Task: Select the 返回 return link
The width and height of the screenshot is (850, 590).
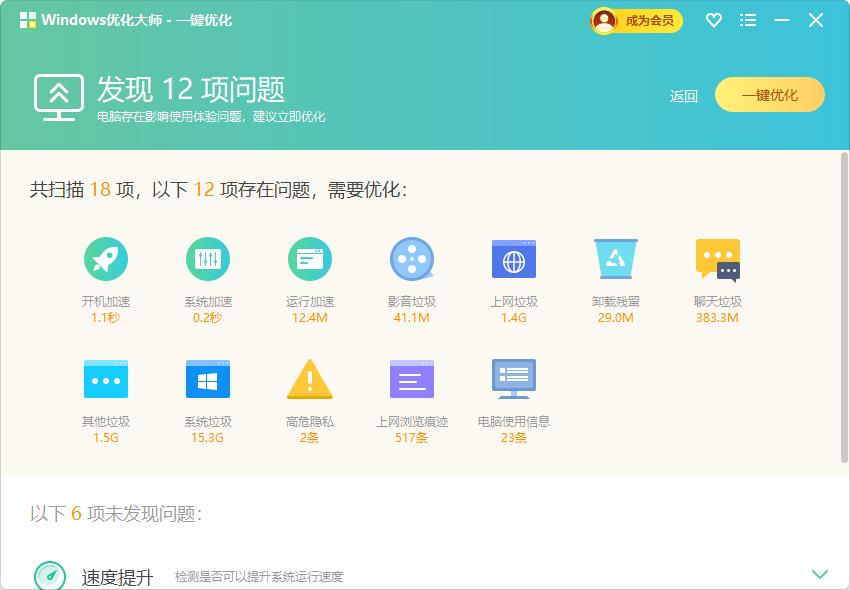Action: coord(682,95)
